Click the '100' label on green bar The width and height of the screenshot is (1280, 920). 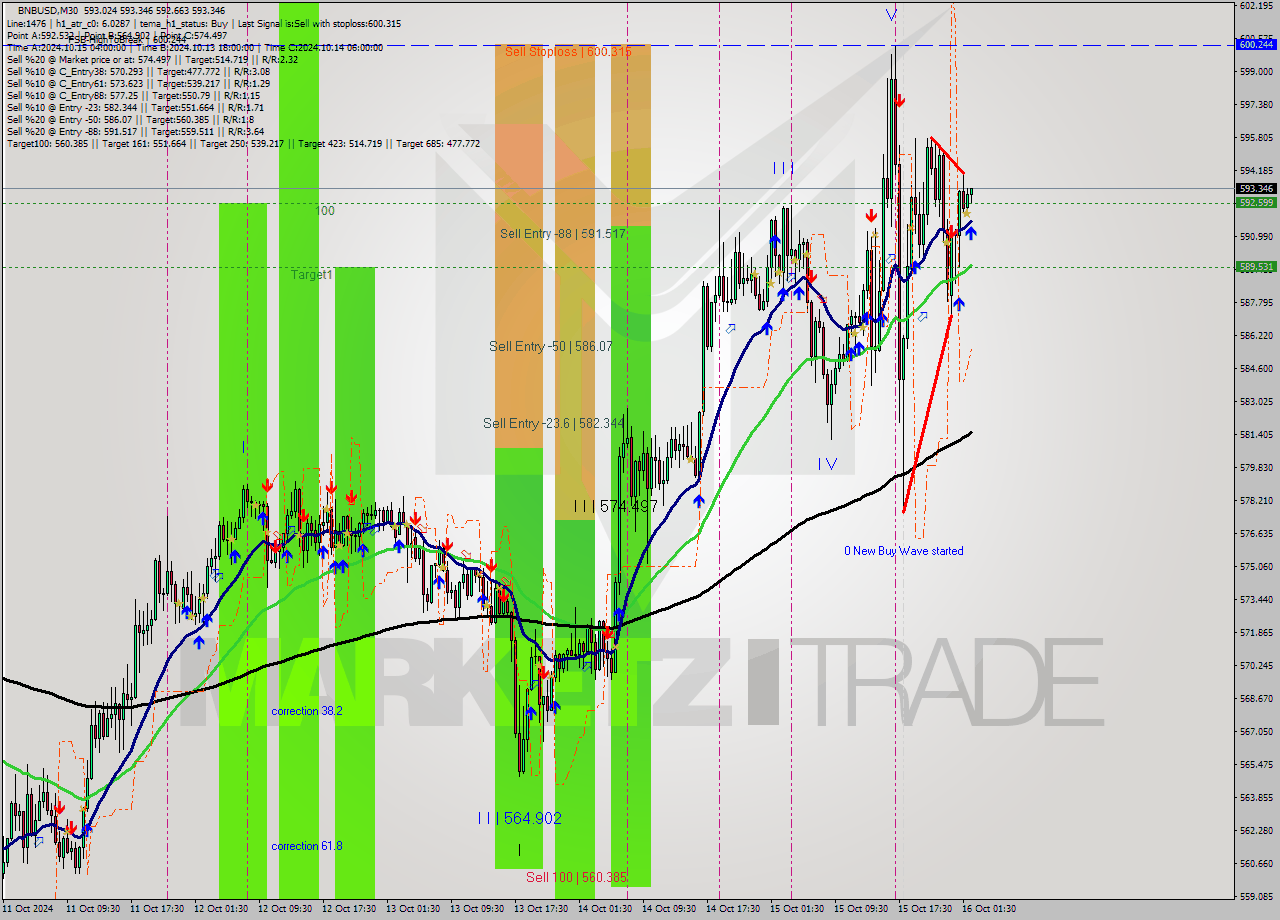(325, 211)
